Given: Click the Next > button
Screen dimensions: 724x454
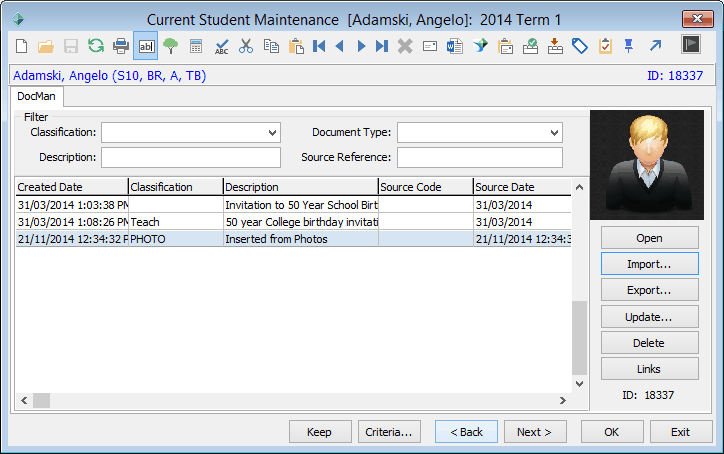Looking at the screenshot, I should point(535,432).
